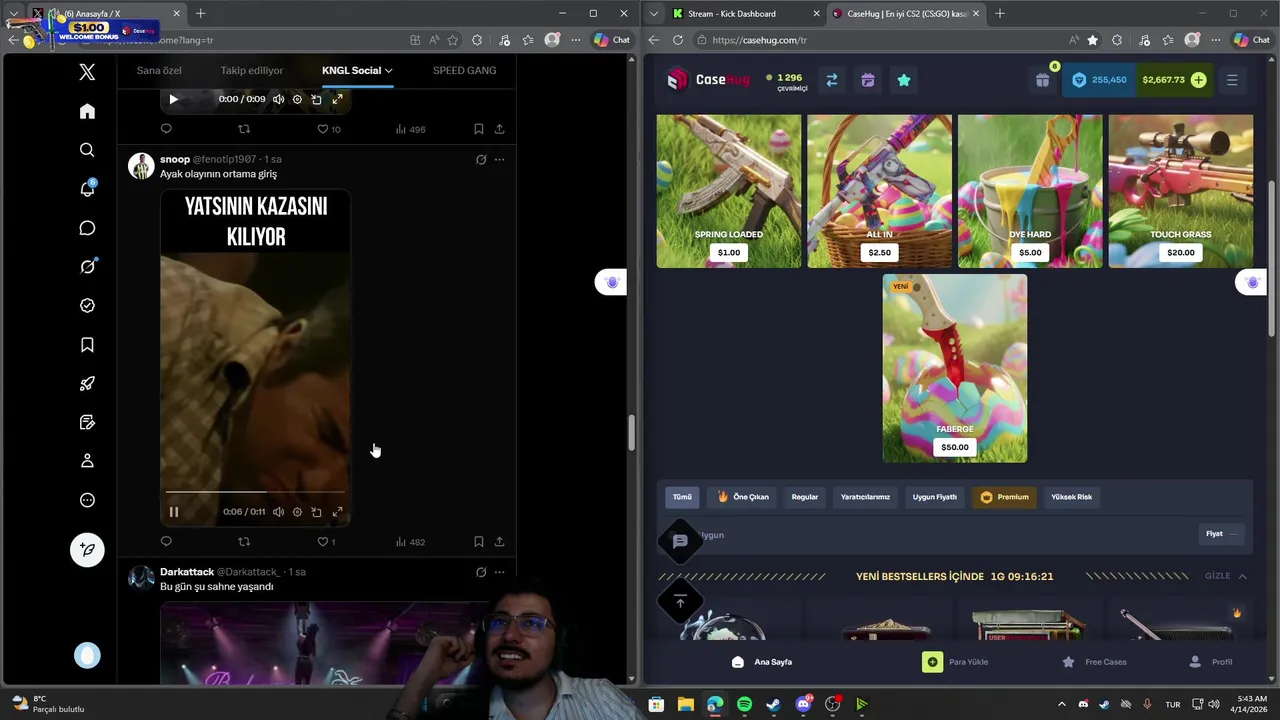Add funds with the green plus button
1280x720 pixels.
(x=1198, y=80)
